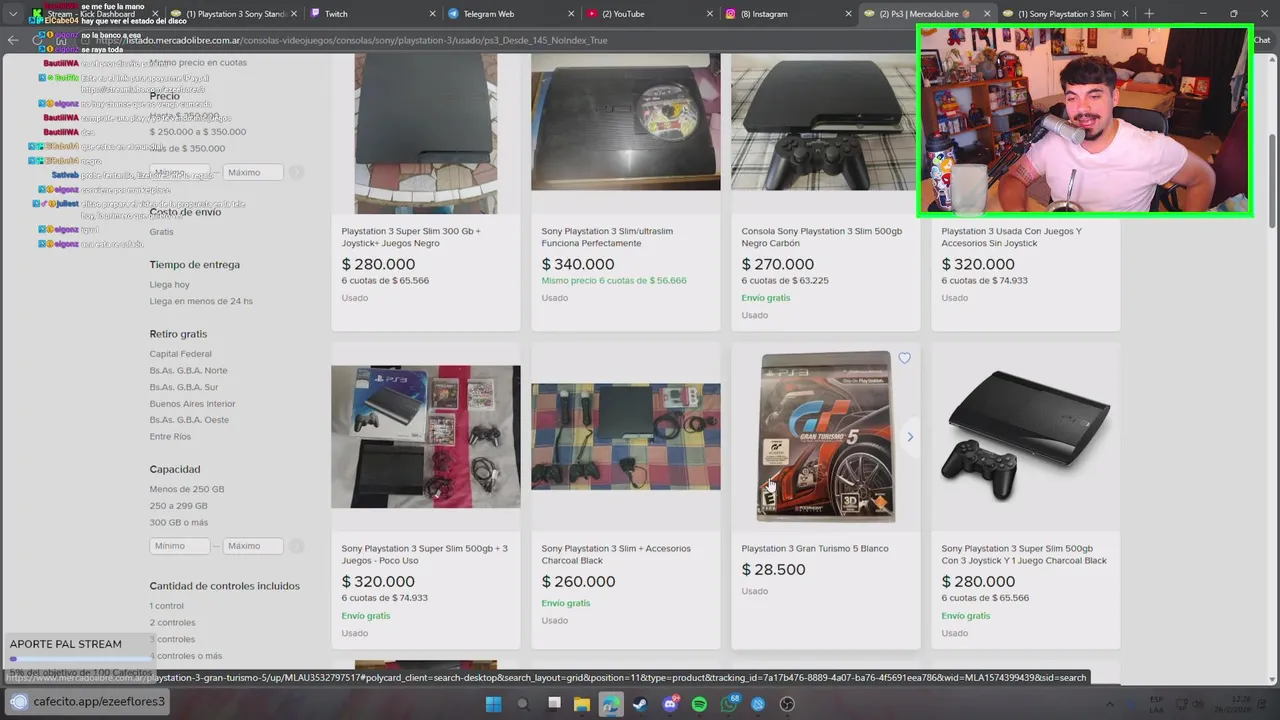Close the Ps3 MercadoLibre tab
The image size is (1280, 720).
tap(986, 14)
